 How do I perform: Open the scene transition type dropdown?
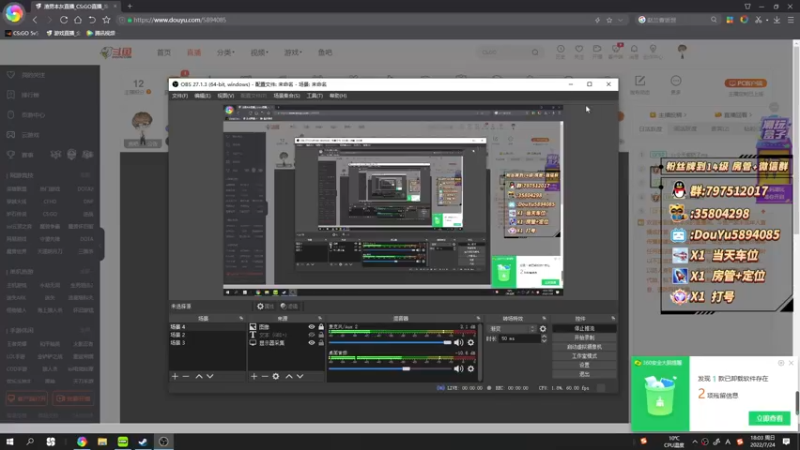coord(512,329)
